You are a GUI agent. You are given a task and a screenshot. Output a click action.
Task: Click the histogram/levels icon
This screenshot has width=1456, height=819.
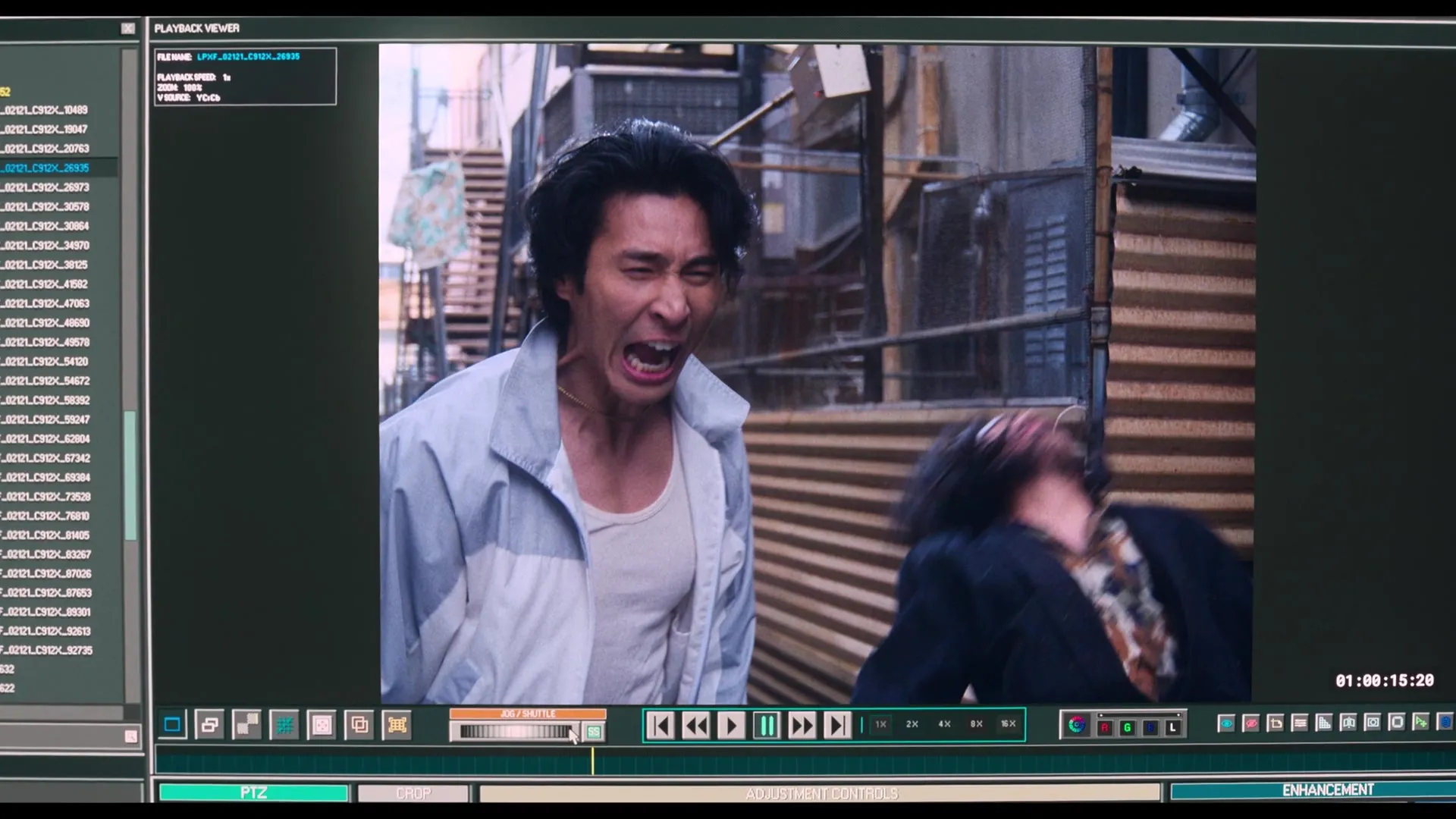click(1323, 723)
